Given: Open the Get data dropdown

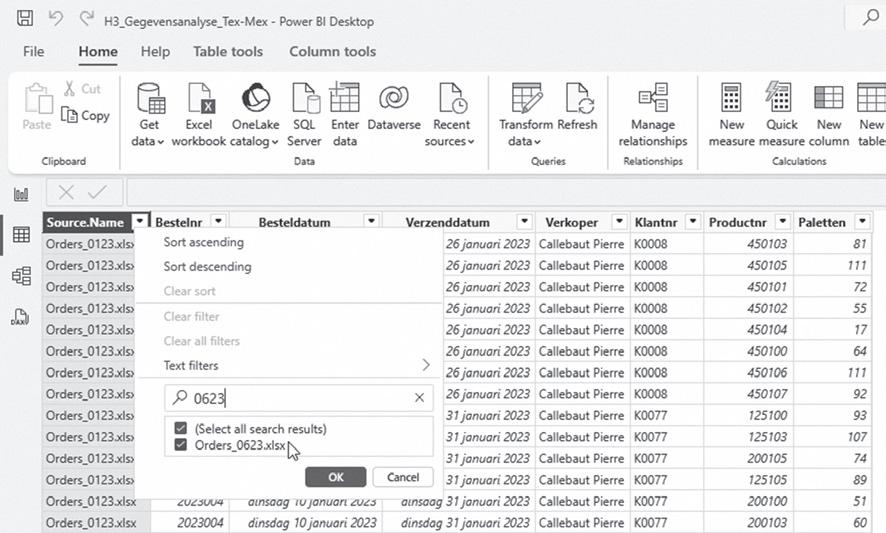Looking at the screenshot, I should click(148, 141).
